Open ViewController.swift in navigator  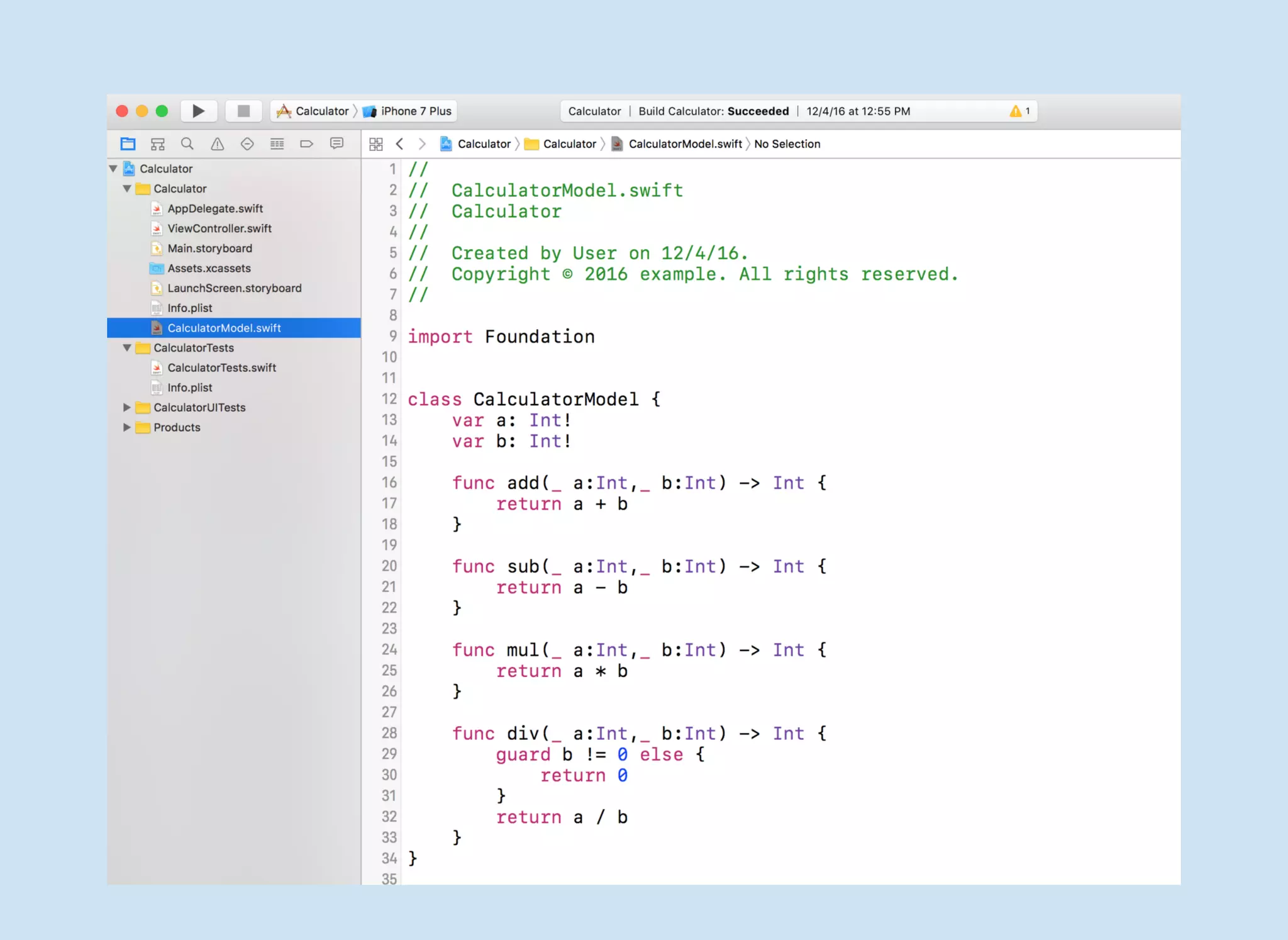tap(219, 228)
